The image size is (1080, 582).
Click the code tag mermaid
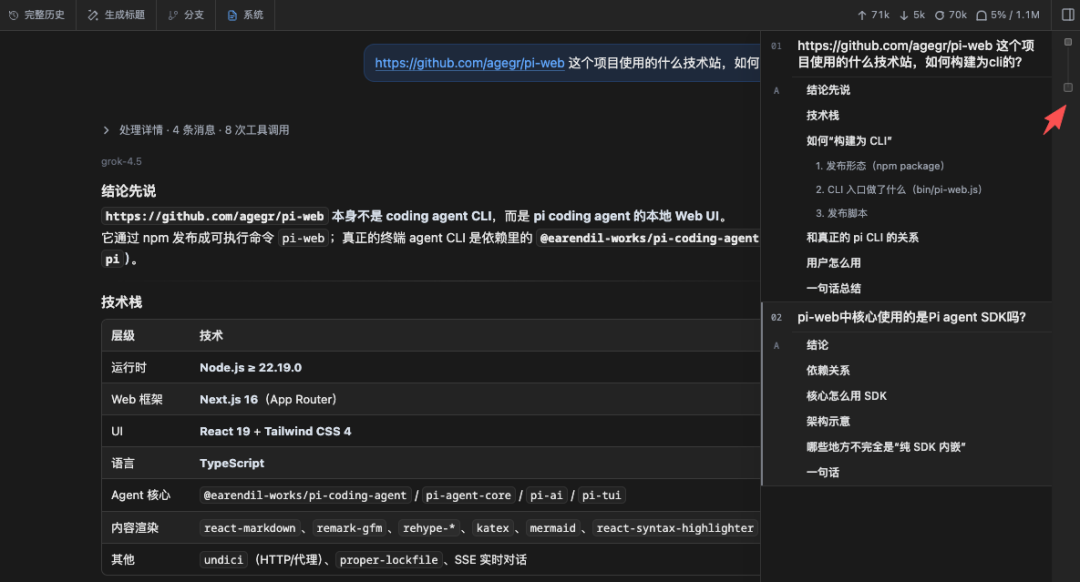552,528
